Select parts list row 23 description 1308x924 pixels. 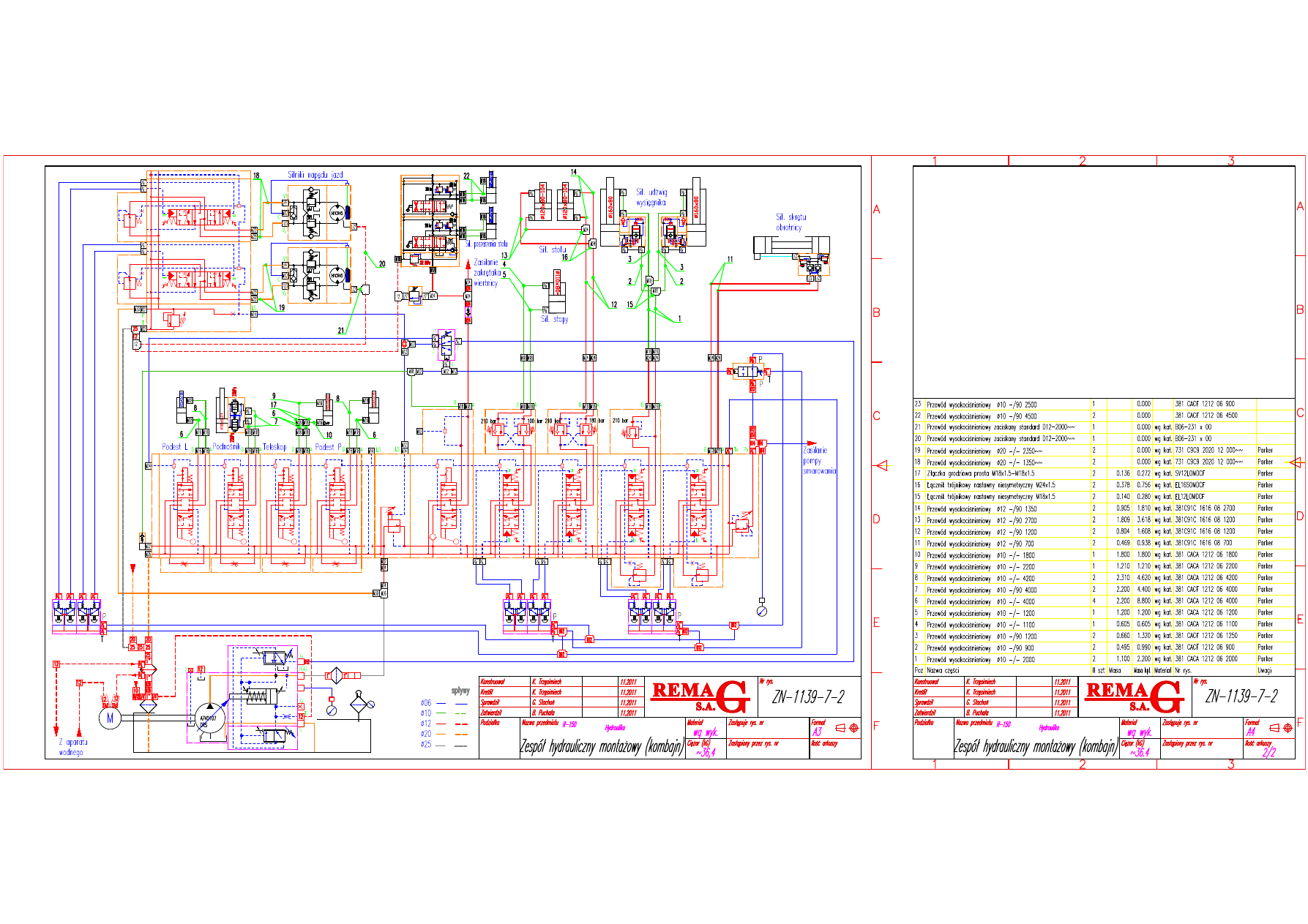[982, 405]
